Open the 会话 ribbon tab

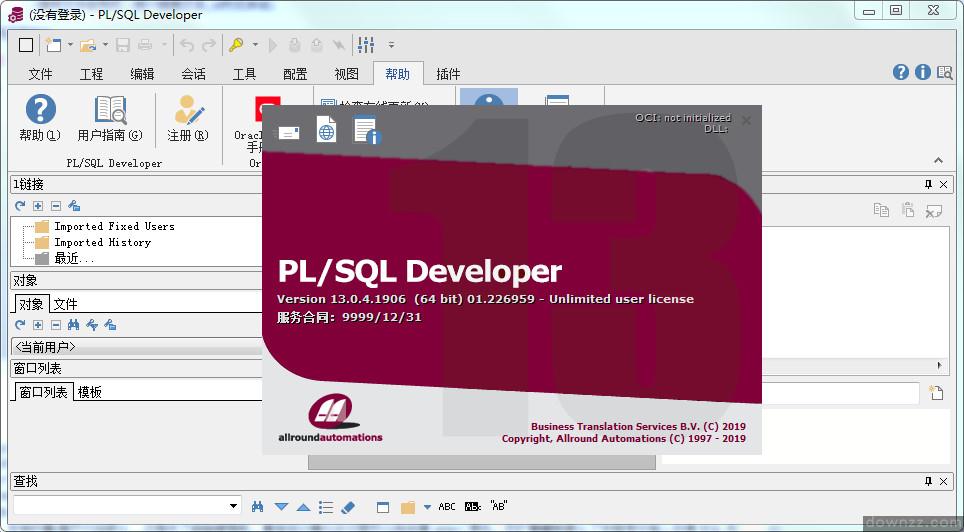pyautogui.click(x=194, y=74)
